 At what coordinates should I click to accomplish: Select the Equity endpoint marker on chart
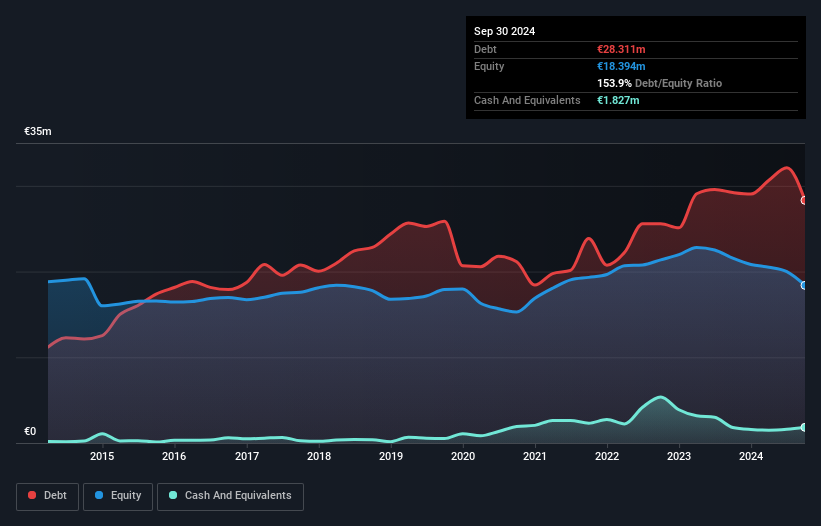tap(804, 285)
